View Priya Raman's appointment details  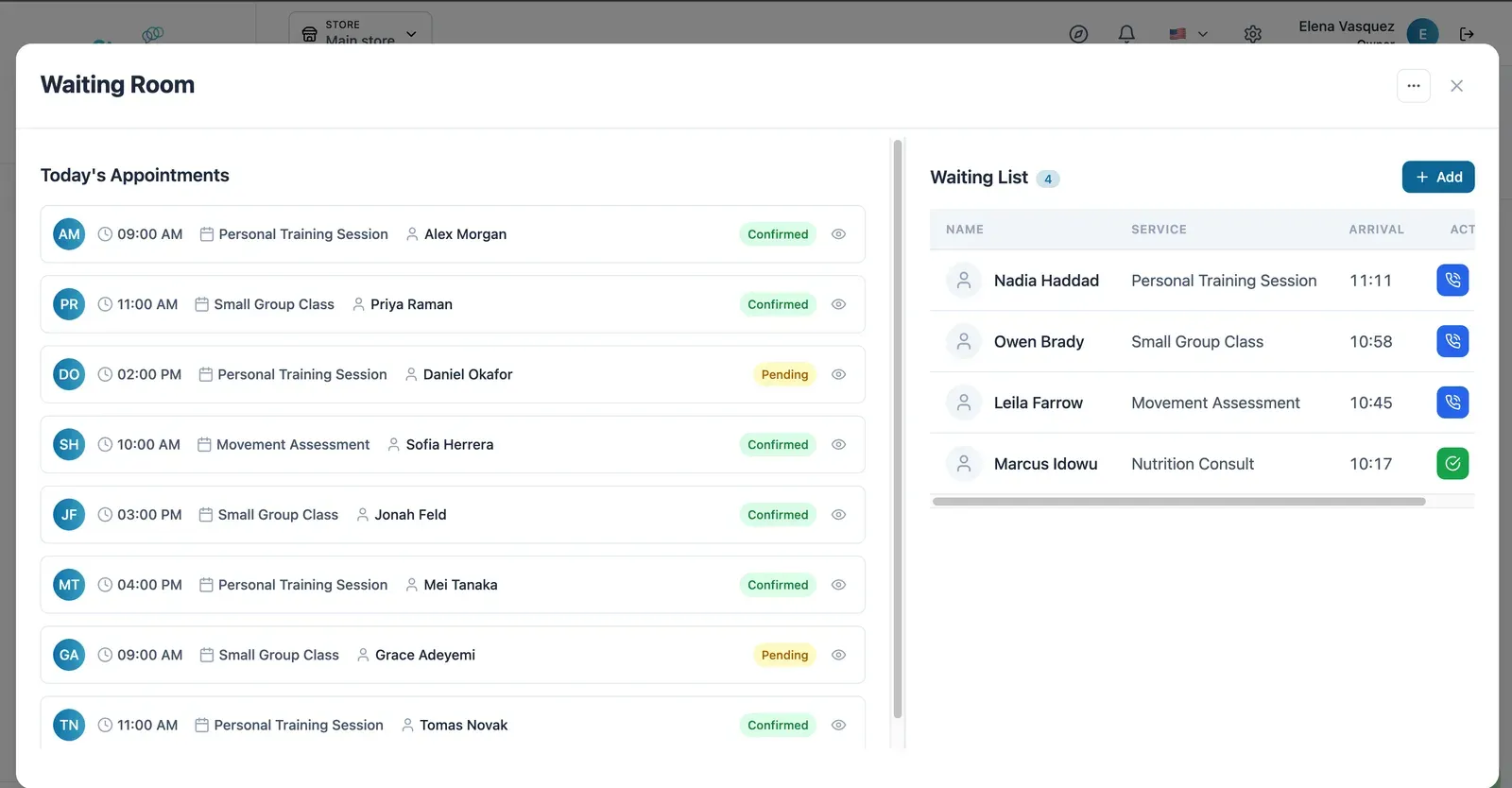[838, 304]
